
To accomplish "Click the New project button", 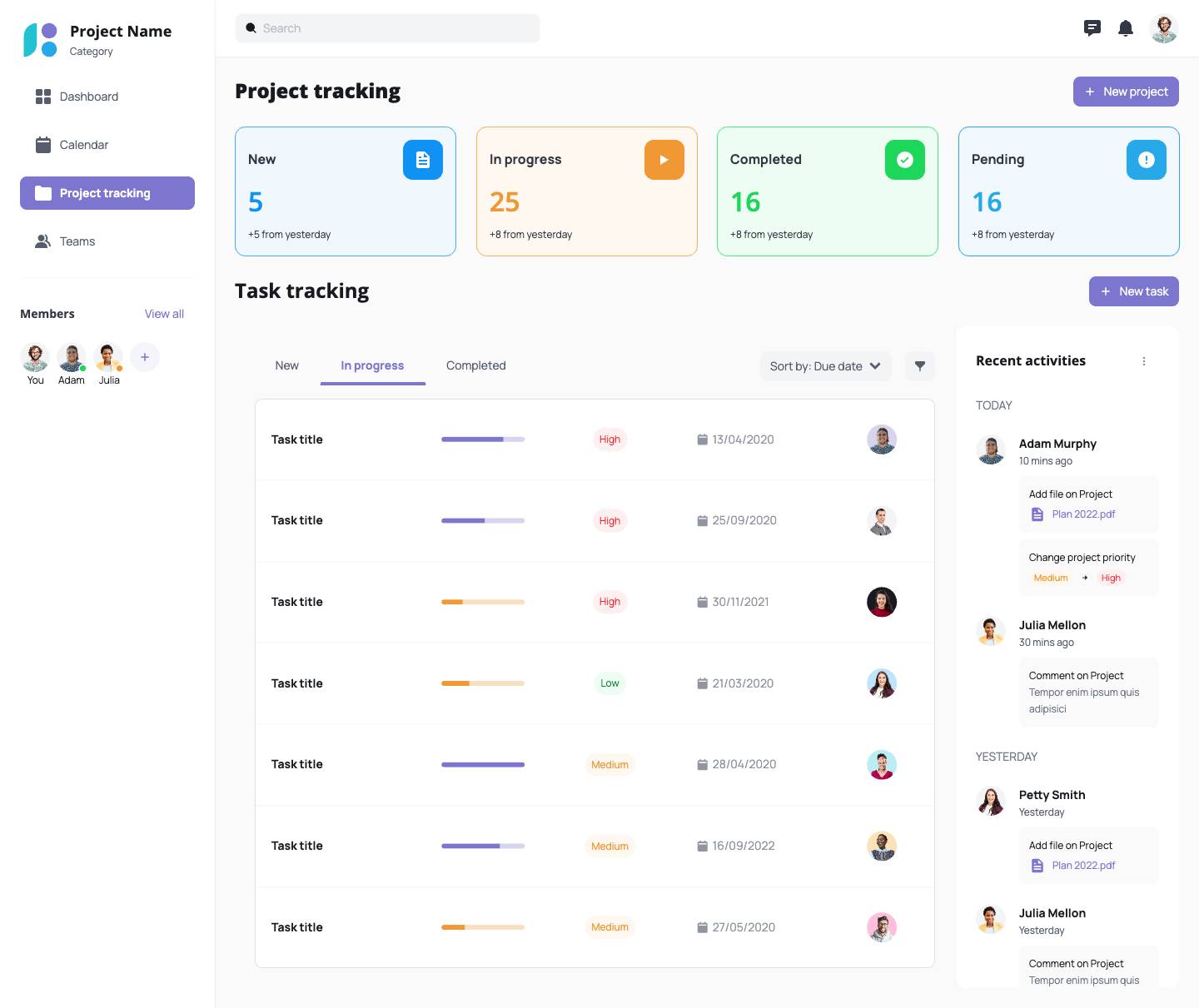I will click(1126, 92).
